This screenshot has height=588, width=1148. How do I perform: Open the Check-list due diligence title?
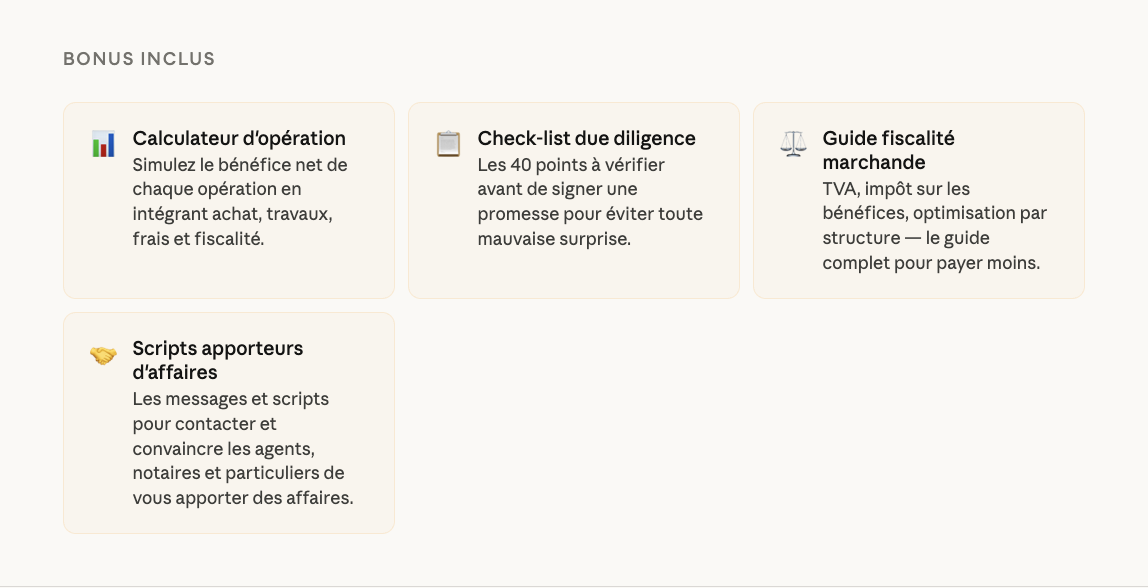click(586, 138)
